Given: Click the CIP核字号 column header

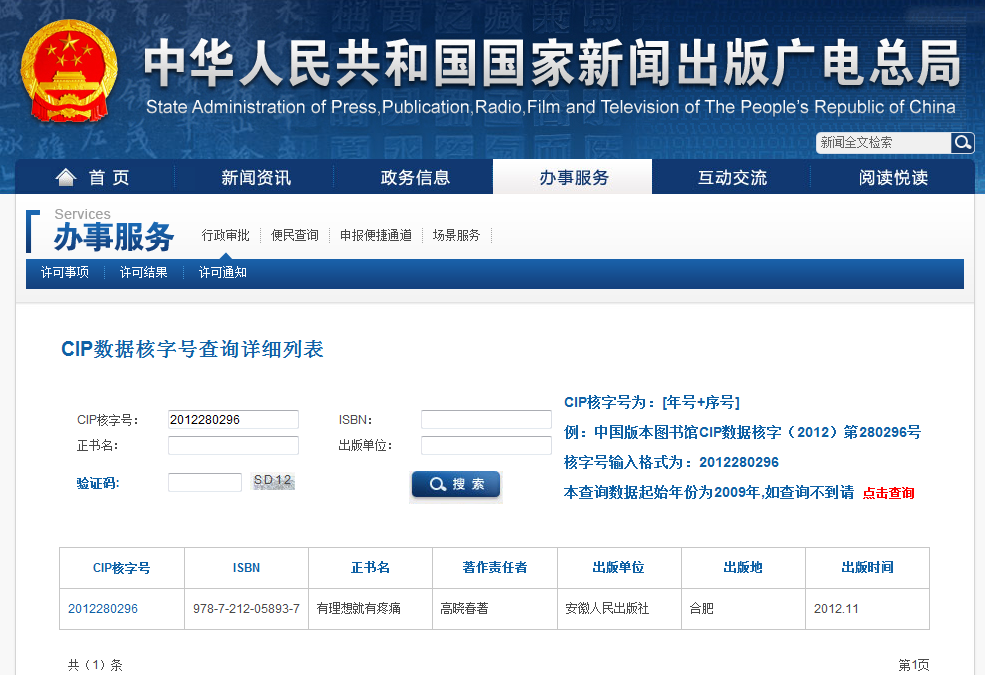Looking at the screenshot, I should coord(122,568).
